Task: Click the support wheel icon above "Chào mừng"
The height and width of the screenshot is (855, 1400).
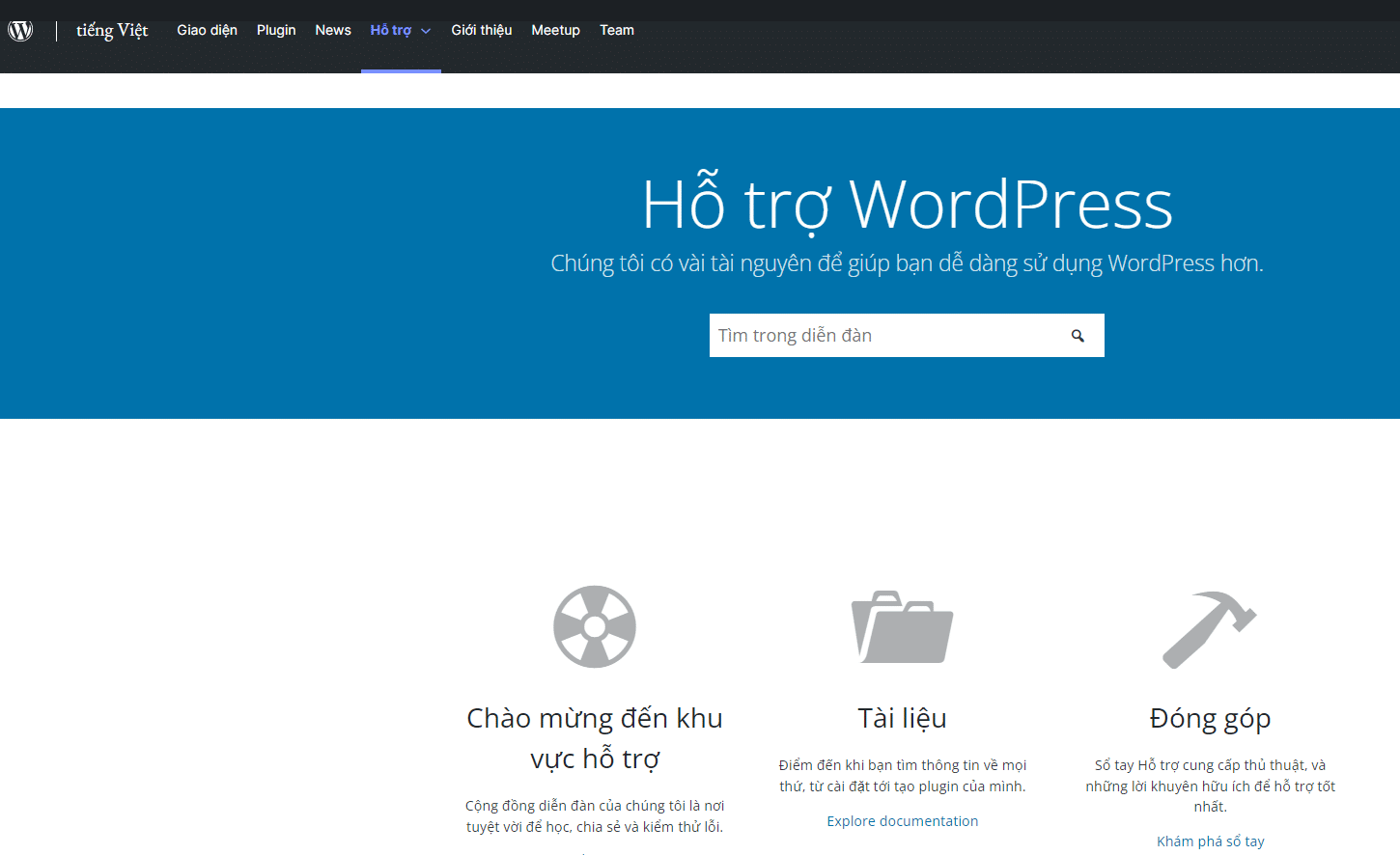Action: point(594,626)
